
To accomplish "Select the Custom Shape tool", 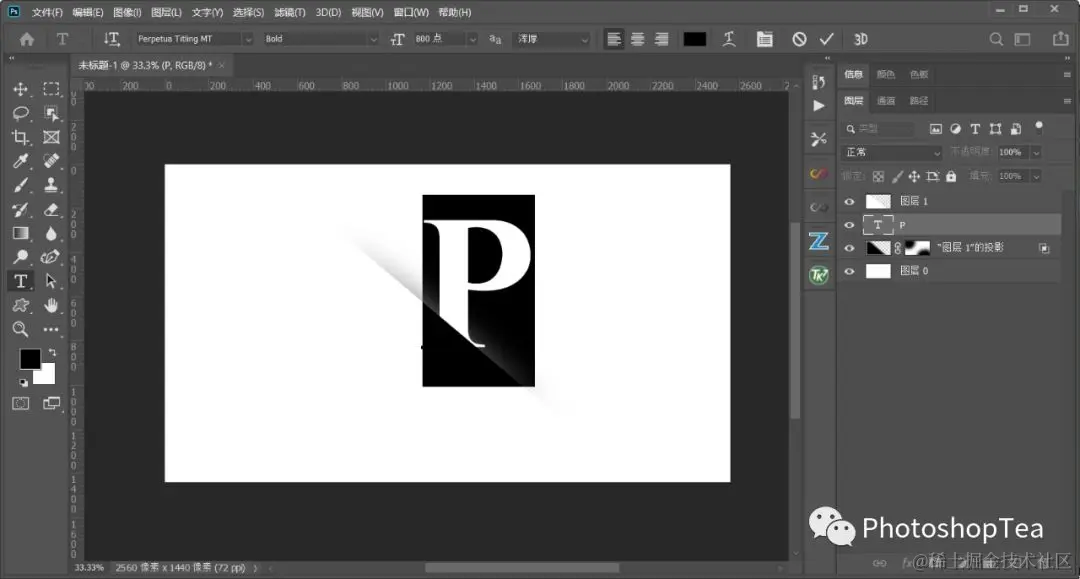I will [21, 305].
